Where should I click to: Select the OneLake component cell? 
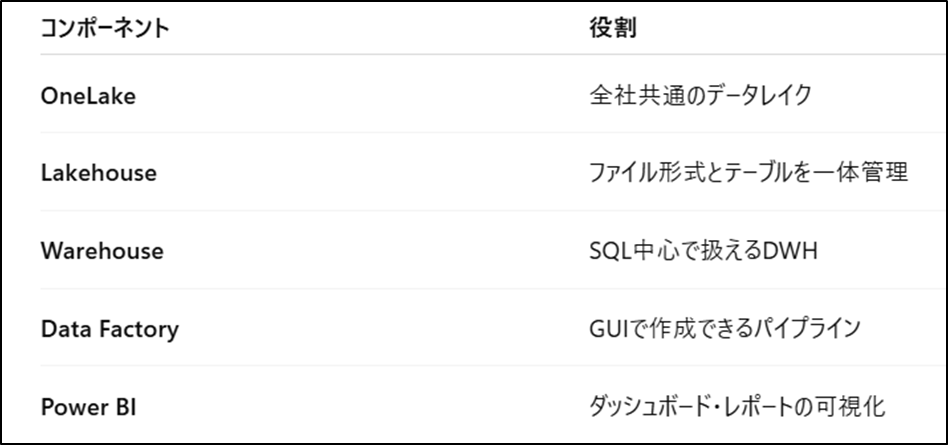tap(88, 95)
